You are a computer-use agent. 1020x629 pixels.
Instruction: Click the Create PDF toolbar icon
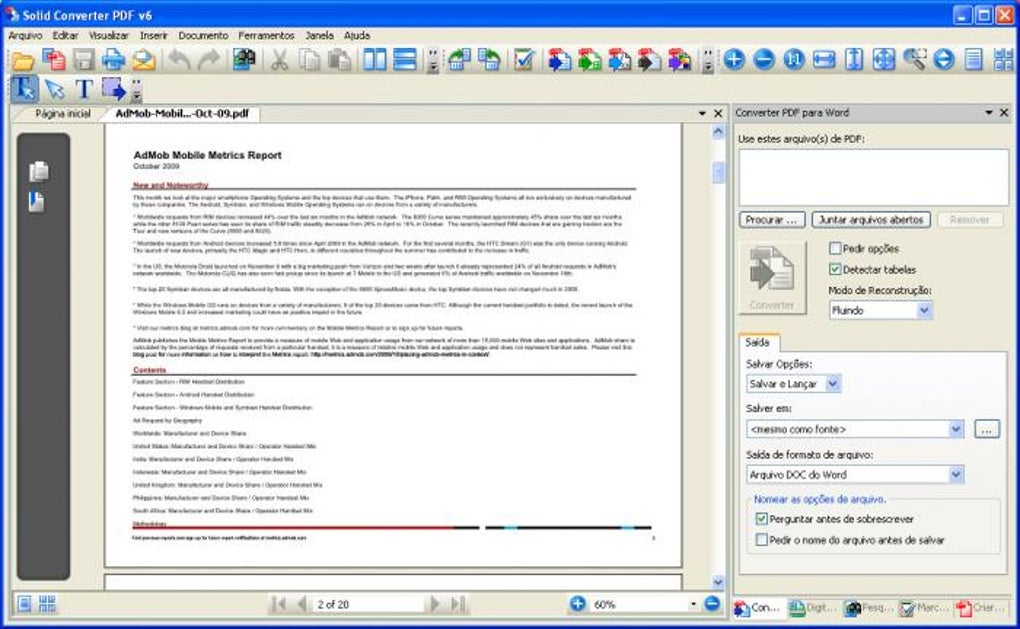[x=53, y=60]
